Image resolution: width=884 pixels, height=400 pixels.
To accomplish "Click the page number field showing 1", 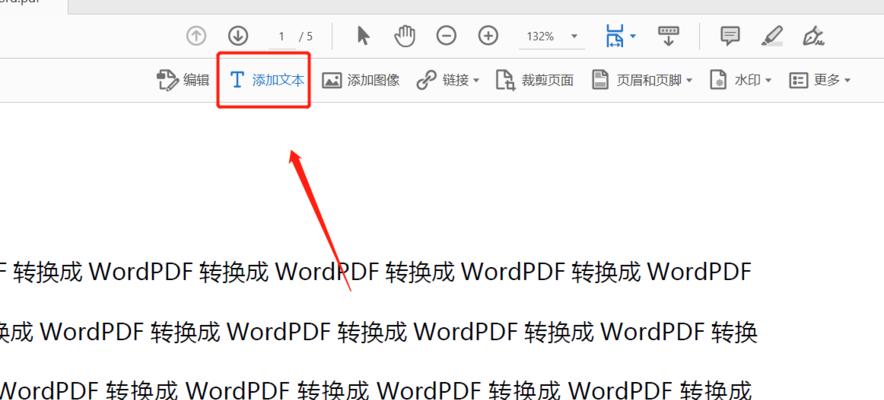I will [x=281, y=37].
